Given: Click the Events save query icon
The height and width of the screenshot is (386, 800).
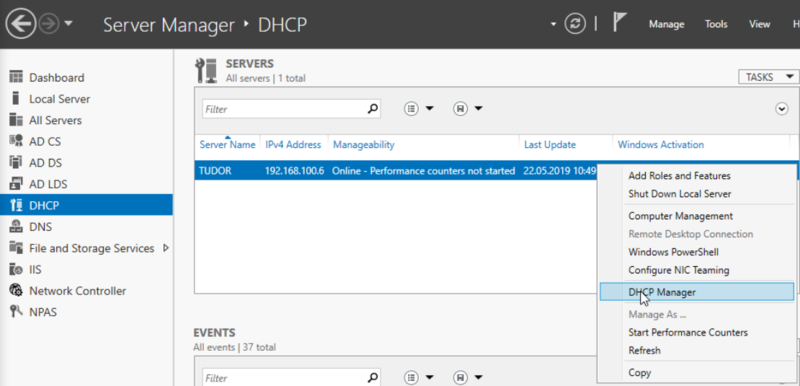Looking at the screenshot, I should tap(460, 378).
